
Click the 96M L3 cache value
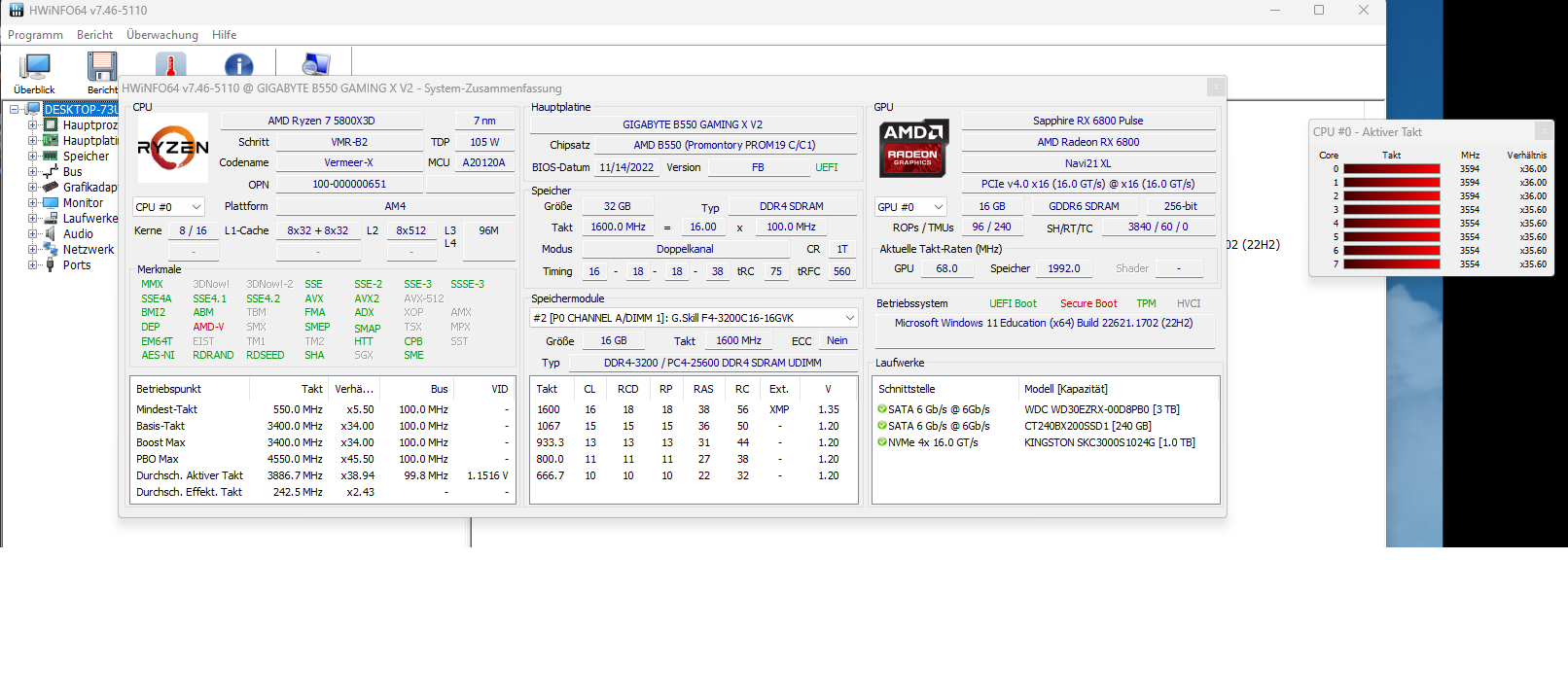[488, 230]
